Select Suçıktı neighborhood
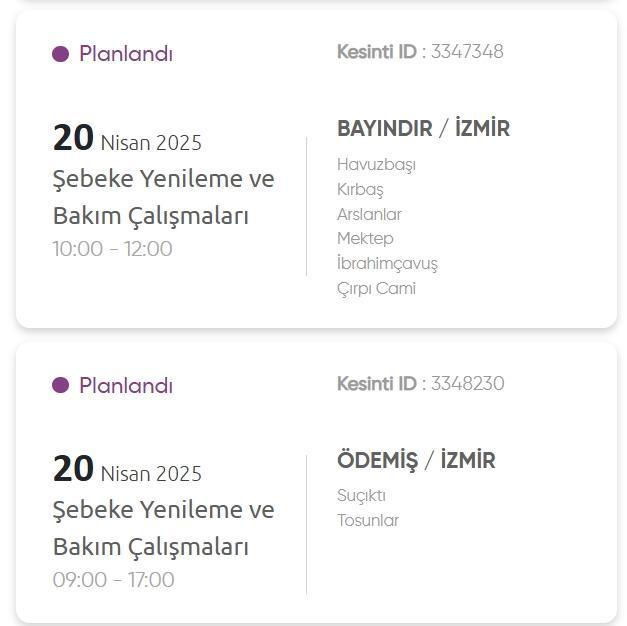This screenshot has width=627, height=626. (361, 496)
